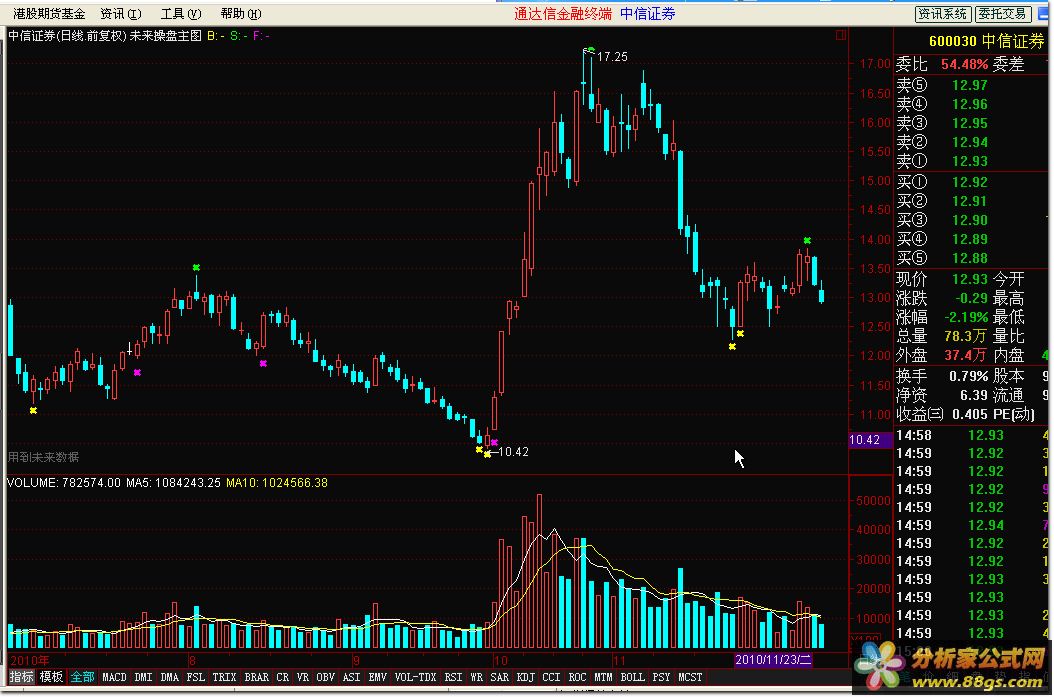Click the 14:58 12.93 tick row
The image size is (1054, 697).
point(972,436)
